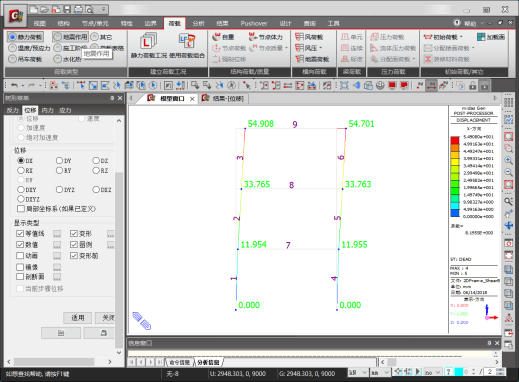Open the 结构 ribbon tab
Viewport: 519px width, 382px height.
[63, 23]
